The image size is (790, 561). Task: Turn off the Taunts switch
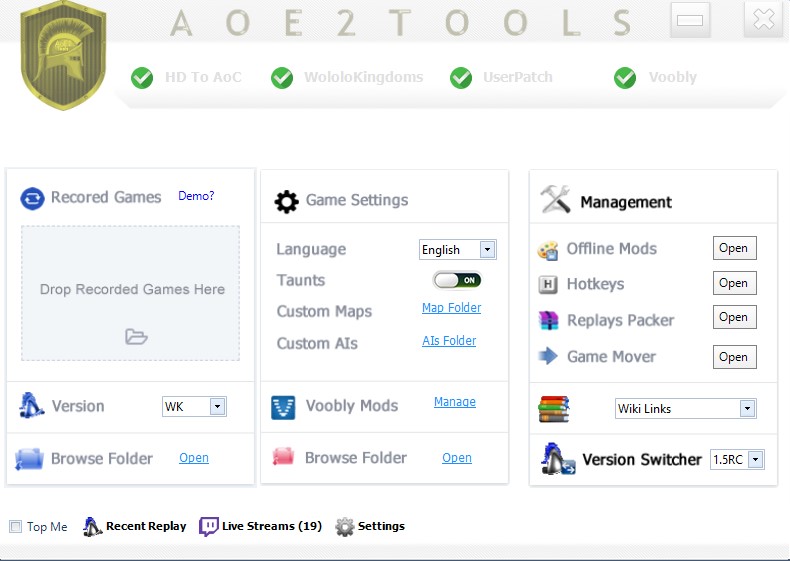point(457,280)
